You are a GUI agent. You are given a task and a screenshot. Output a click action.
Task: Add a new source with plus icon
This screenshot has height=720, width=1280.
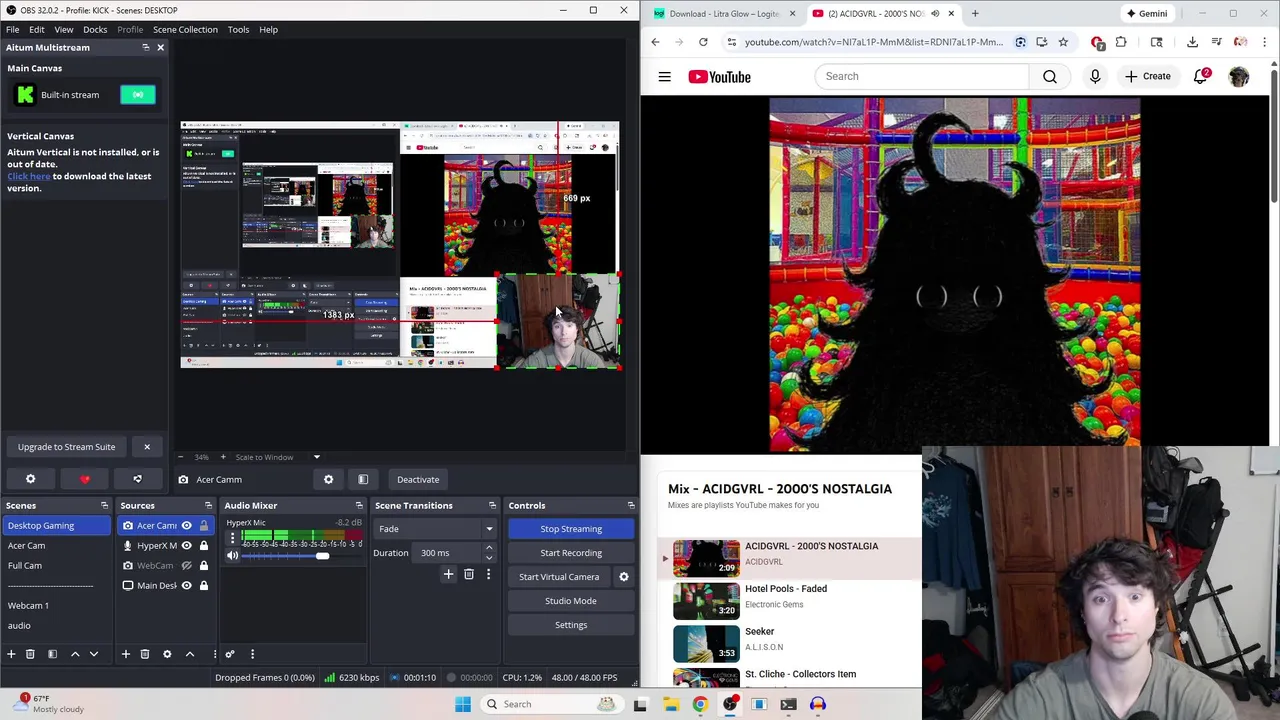pyautogui.click(x=126, y=654)
